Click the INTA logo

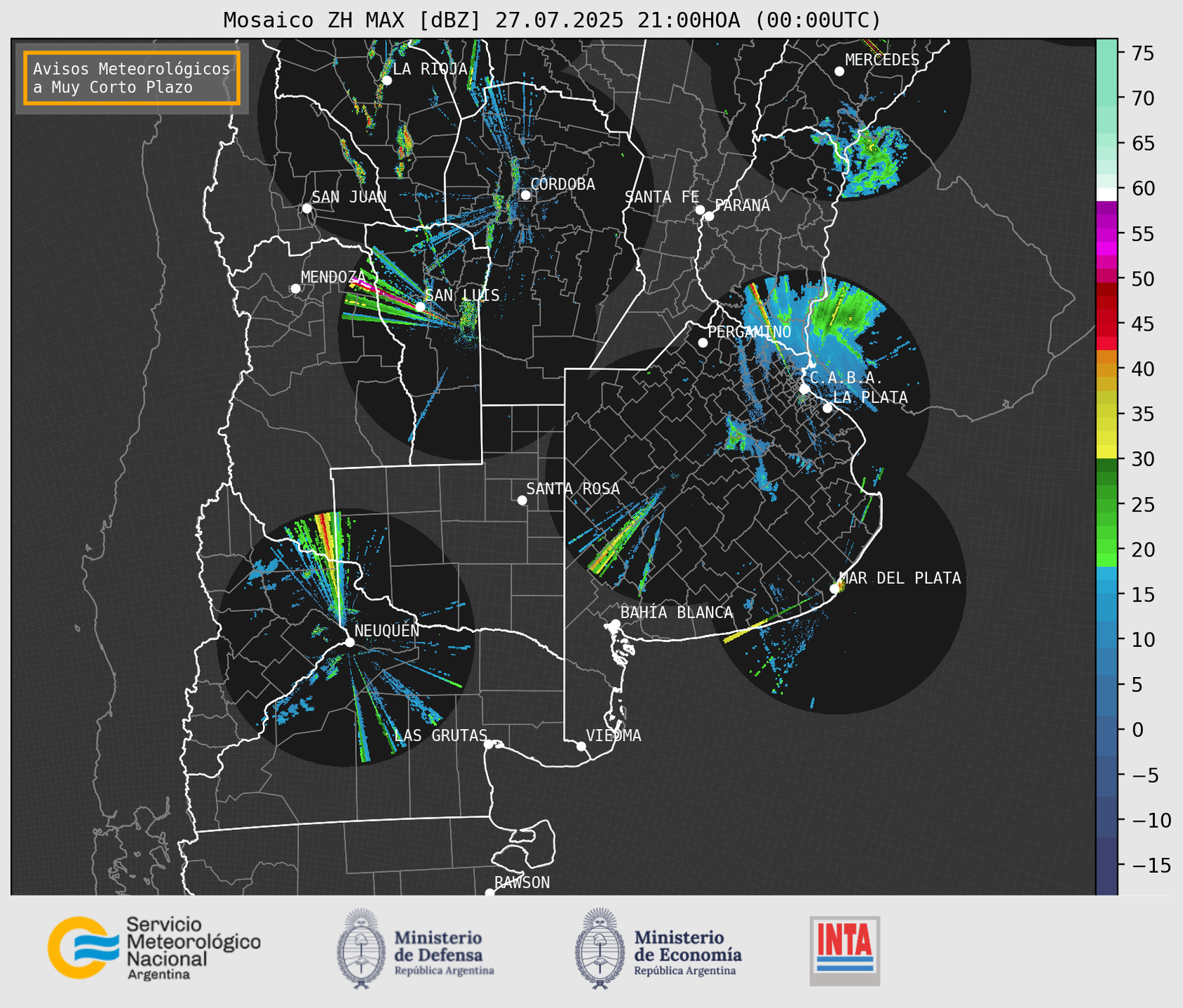pyautogui.click(x=844, y=951)
